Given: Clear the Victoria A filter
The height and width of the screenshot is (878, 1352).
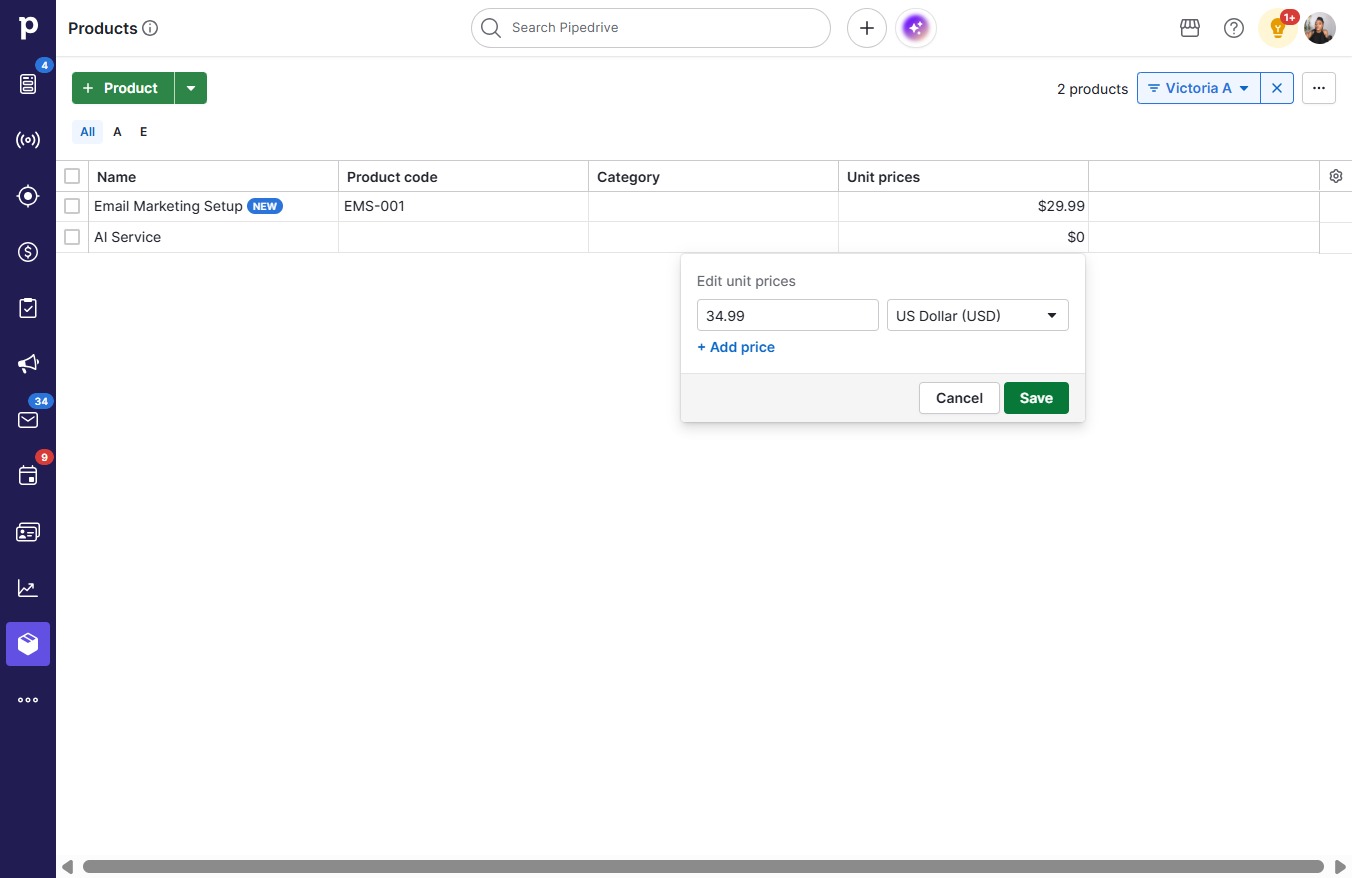Looking at the screenshot, I should [1277, 88].
